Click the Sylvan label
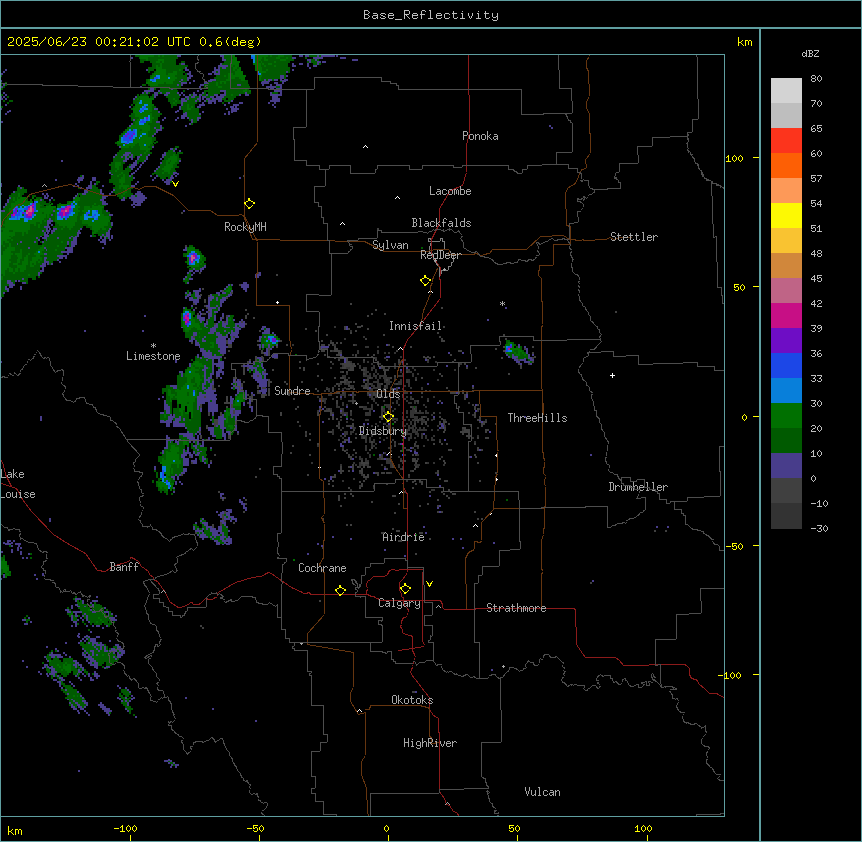862x842 pixels. (x=390, y=245)
